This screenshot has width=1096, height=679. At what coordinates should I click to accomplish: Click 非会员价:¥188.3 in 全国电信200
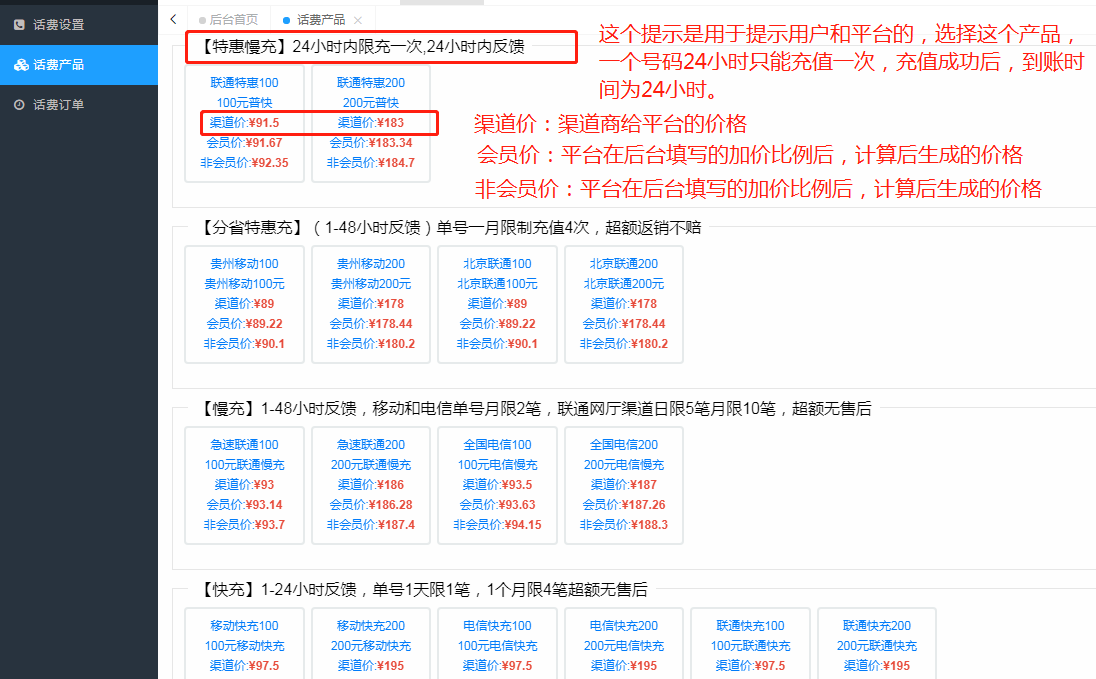[x=623, y=525]
